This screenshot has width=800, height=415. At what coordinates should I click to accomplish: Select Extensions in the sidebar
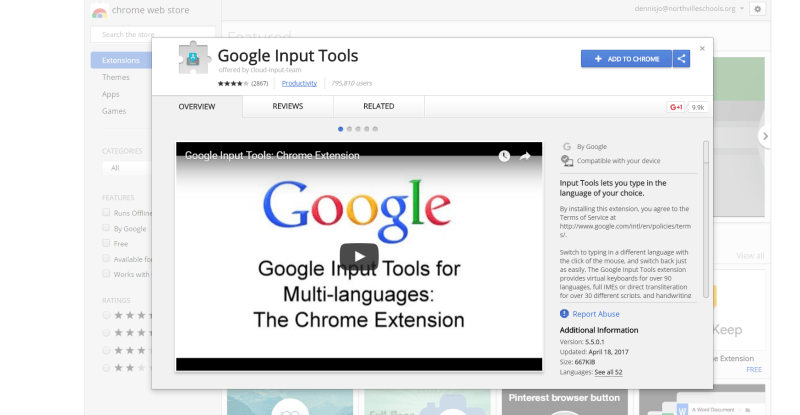click(121, 60)
